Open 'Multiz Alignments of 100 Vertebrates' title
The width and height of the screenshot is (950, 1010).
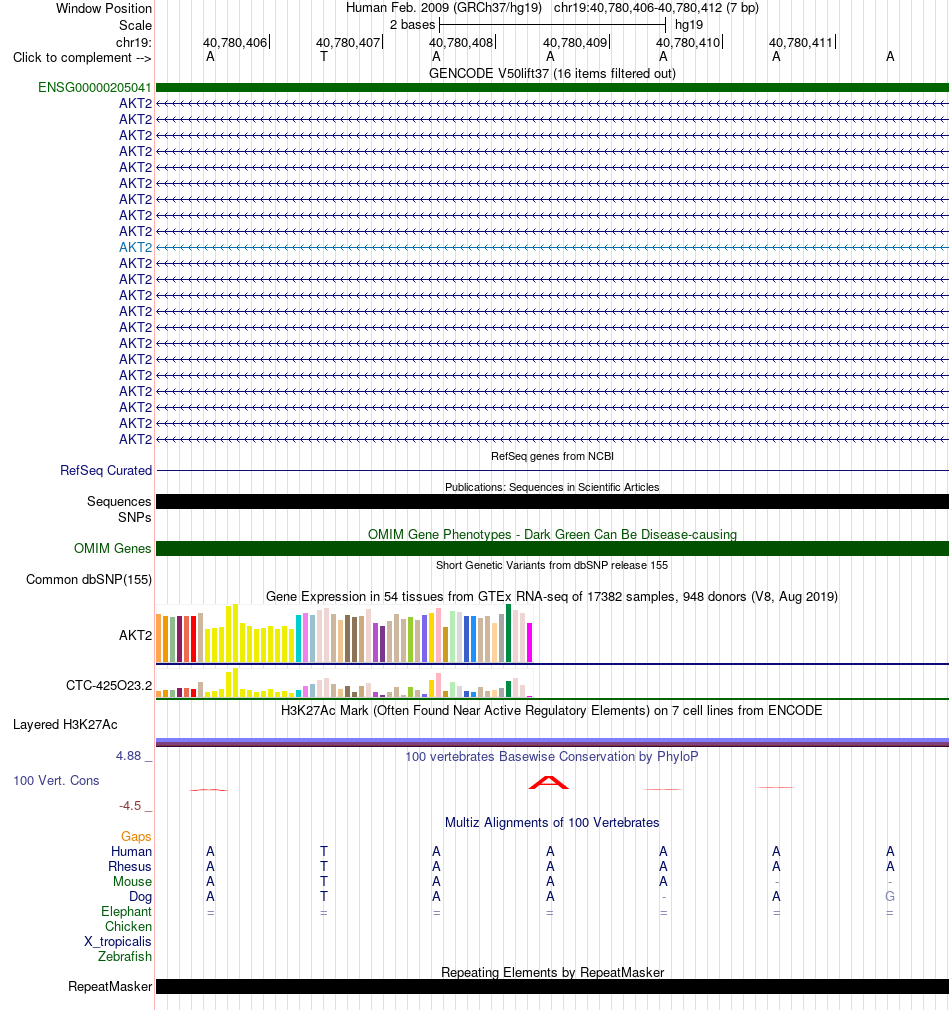tap(552, 823)
